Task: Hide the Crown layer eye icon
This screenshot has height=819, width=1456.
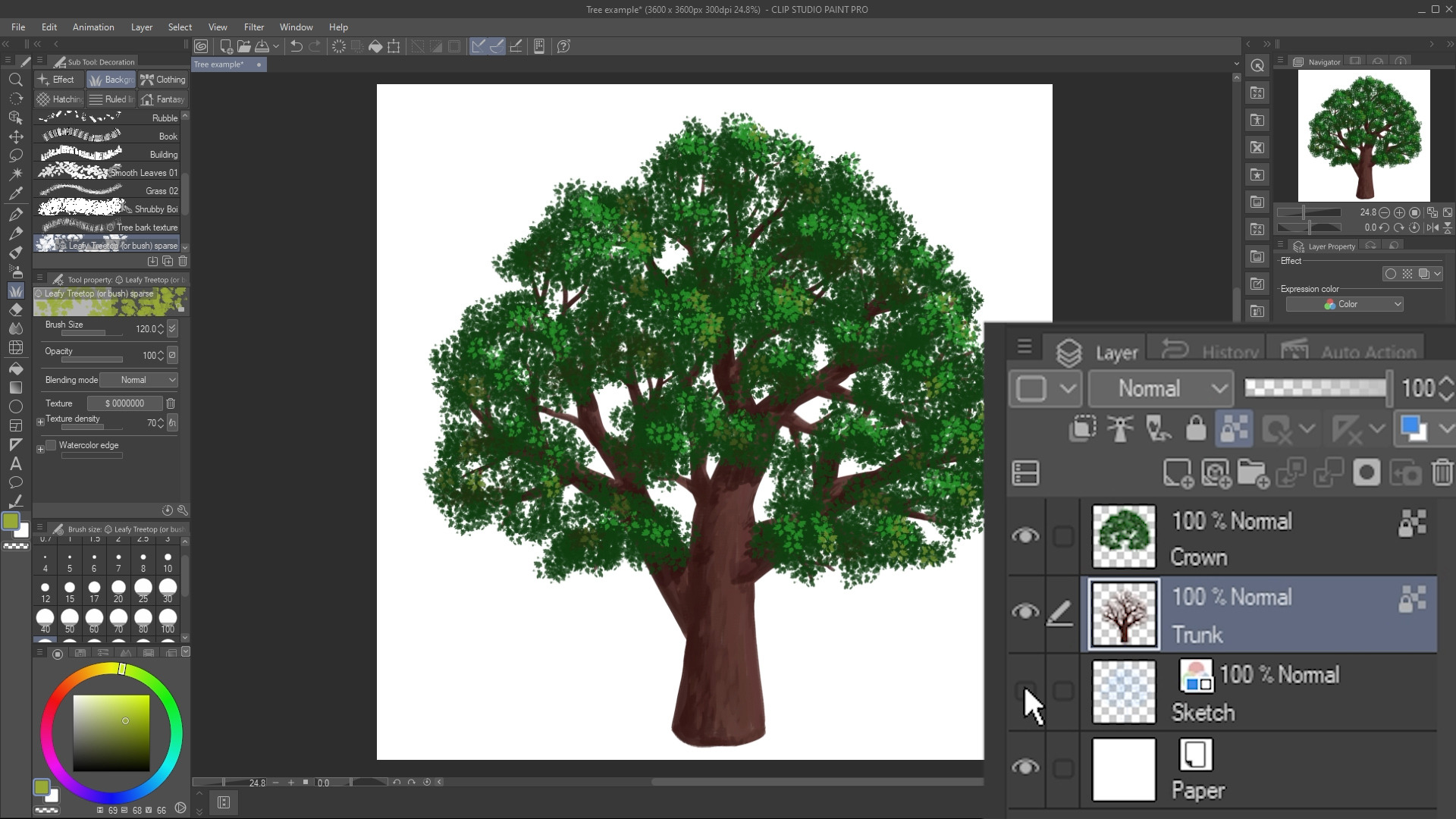Action: (x=1025, y=536)
